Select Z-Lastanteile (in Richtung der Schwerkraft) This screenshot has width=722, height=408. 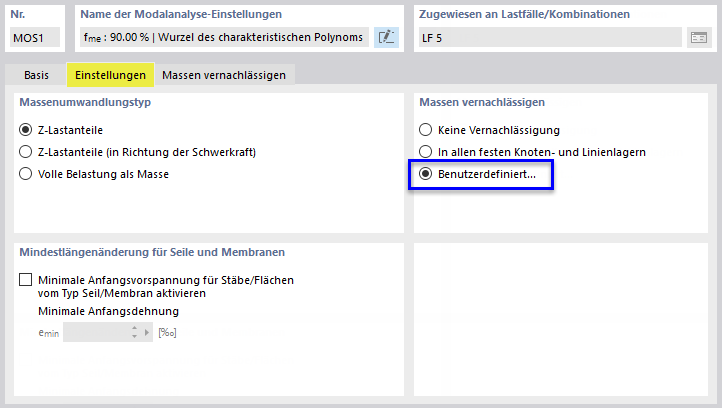click(x=25, y=152)
